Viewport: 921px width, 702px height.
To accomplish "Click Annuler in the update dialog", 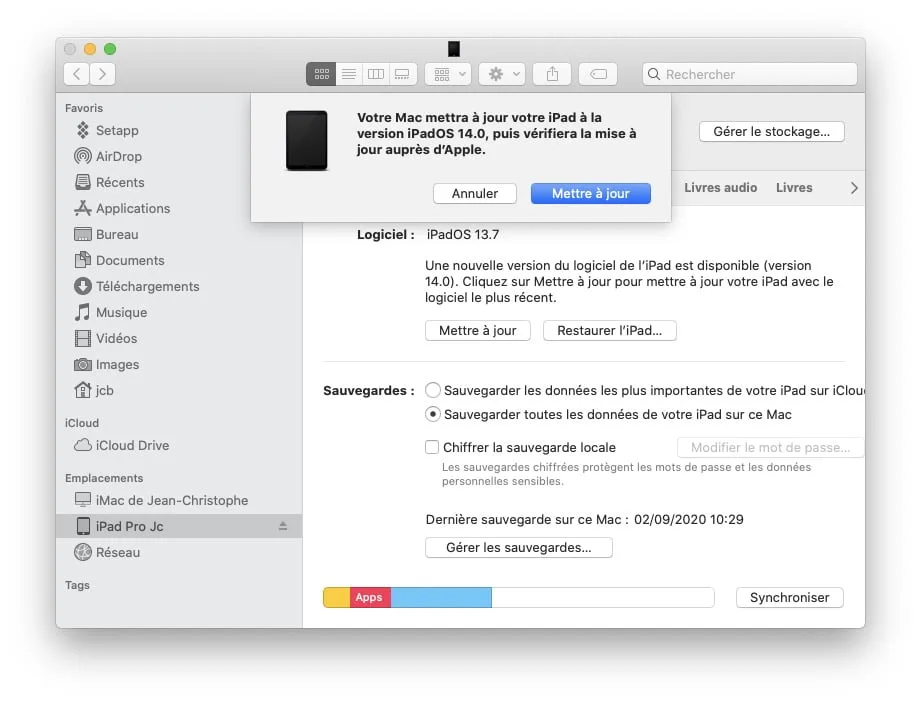I will [475, 193].
